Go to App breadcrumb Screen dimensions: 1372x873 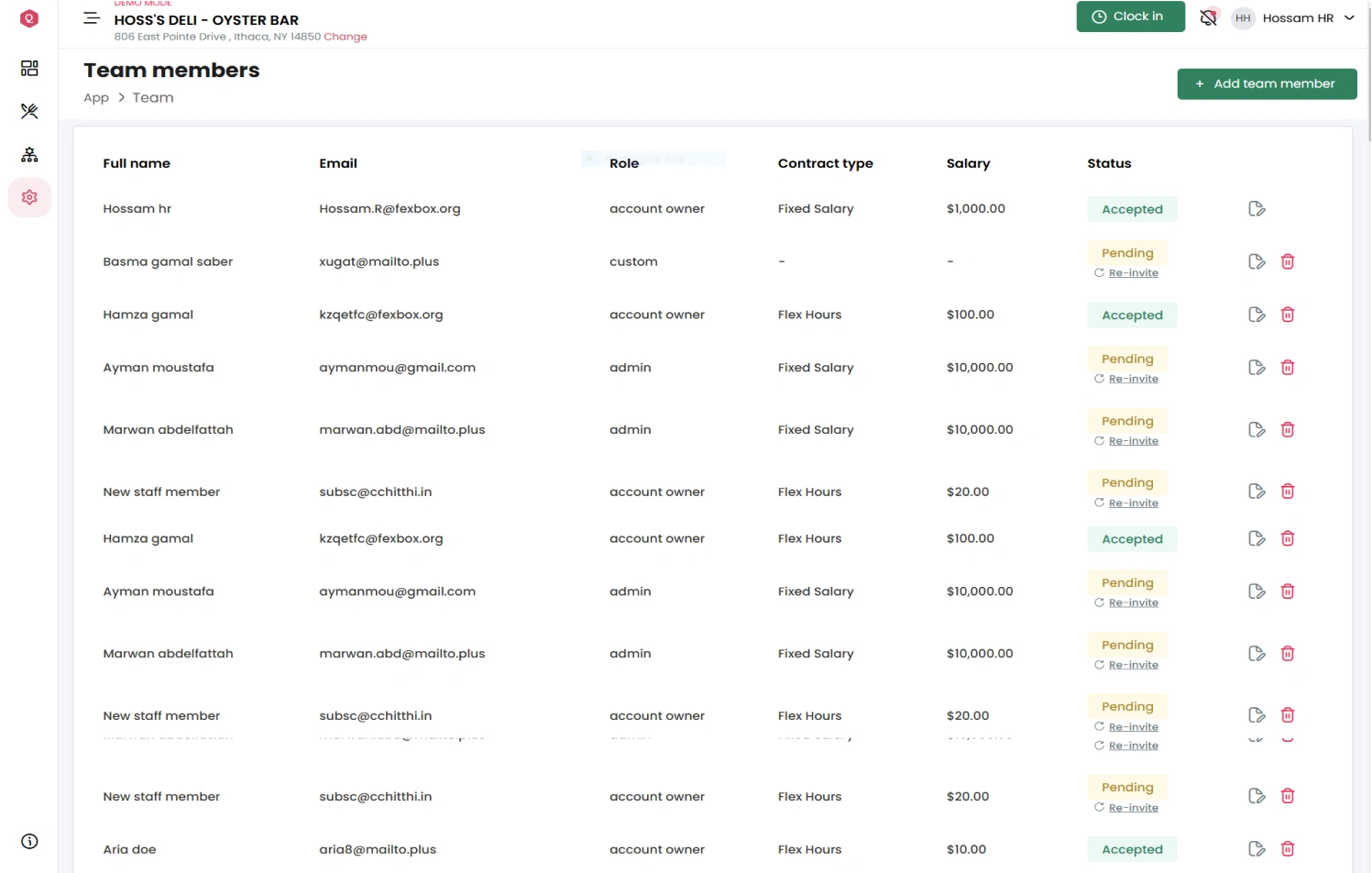96,98
